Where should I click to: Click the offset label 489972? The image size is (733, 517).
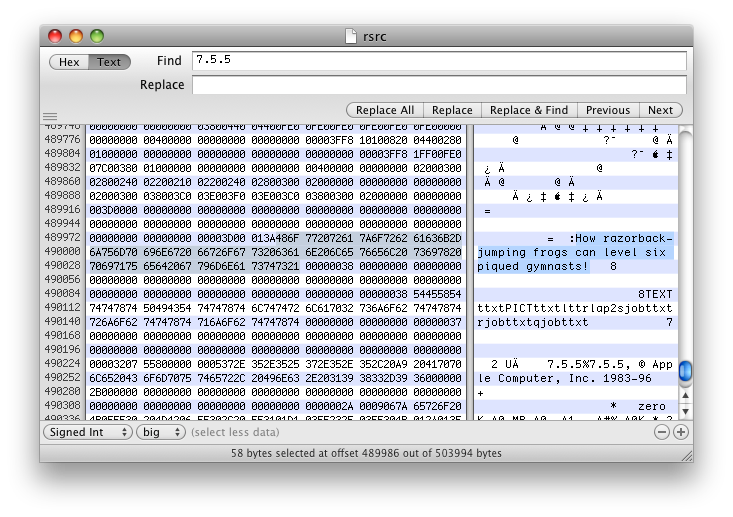coord(63,237)
